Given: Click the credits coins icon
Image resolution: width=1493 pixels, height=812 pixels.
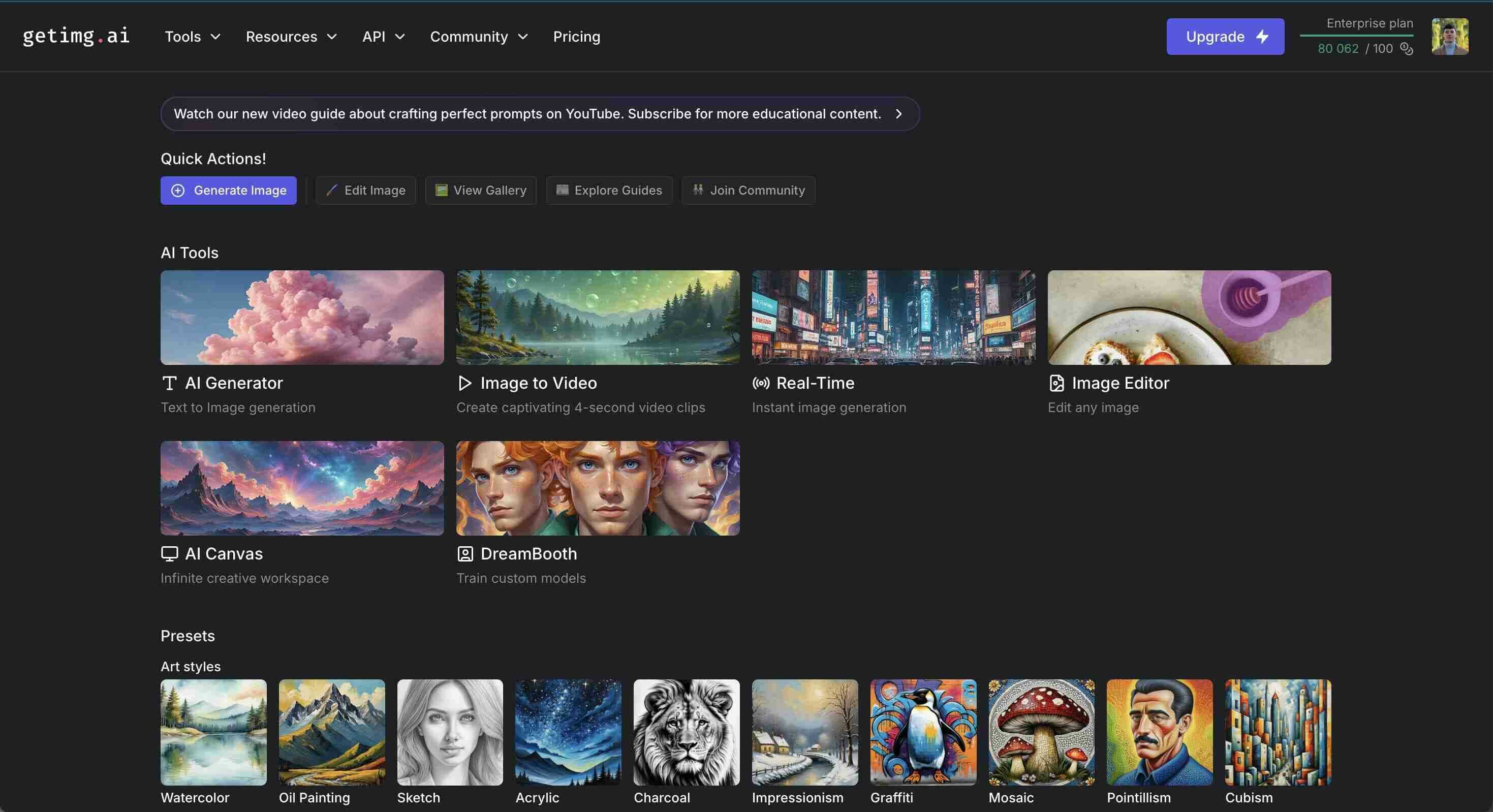Looking at the screenshot, I should tap(1406, 49).
